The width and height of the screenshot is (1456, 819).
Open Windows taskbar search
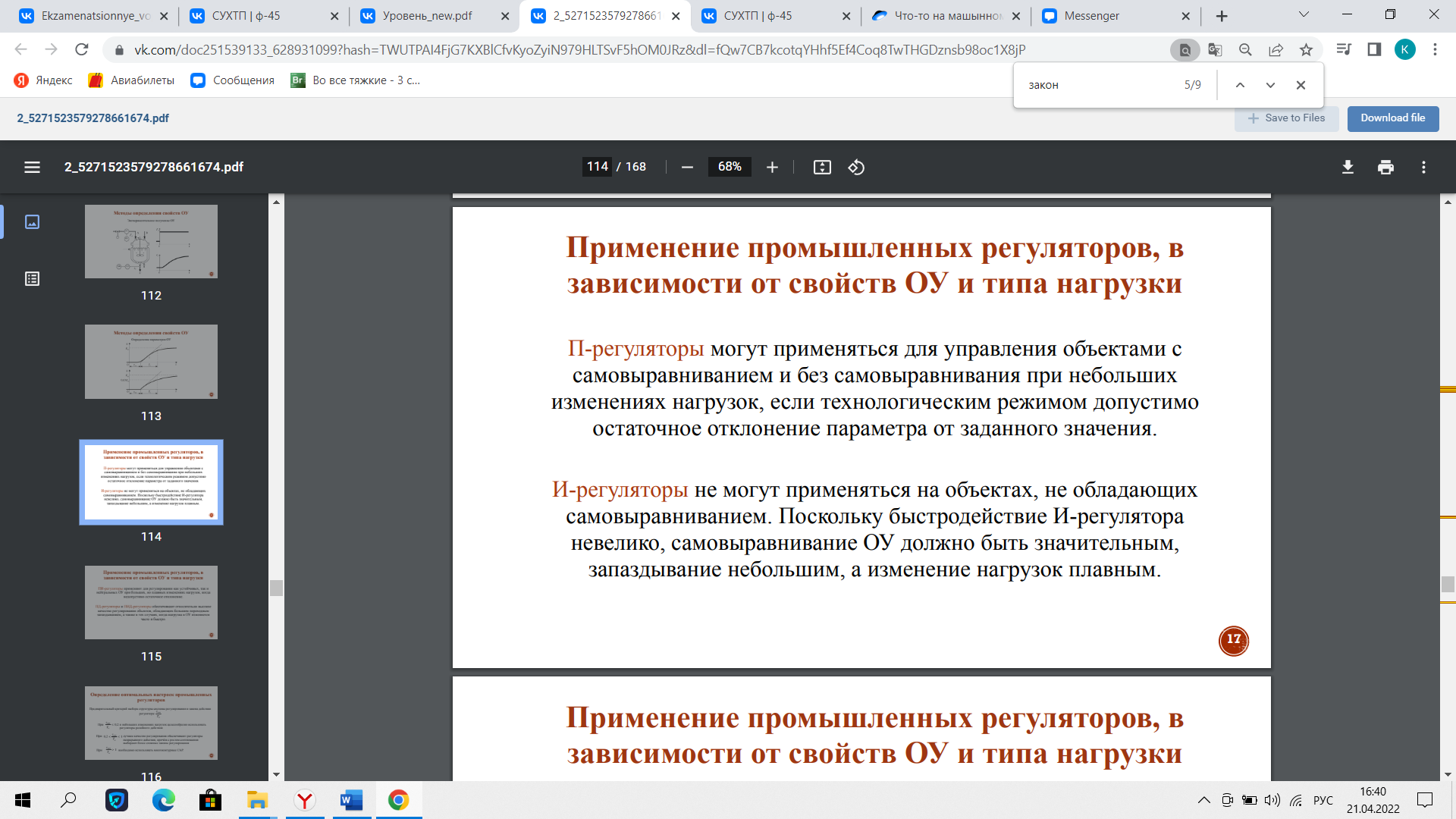pyautogui.click(x=68, y=800)
